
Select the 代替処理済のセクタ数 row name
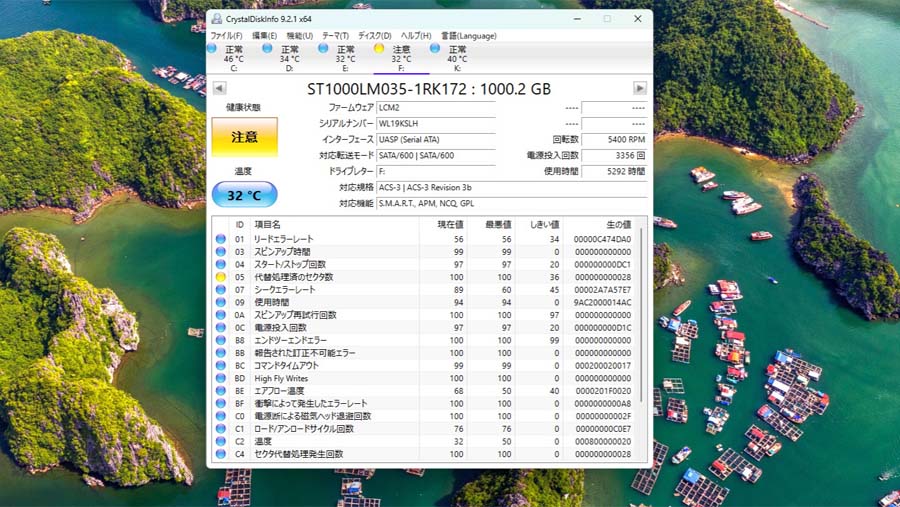[293, 277]
